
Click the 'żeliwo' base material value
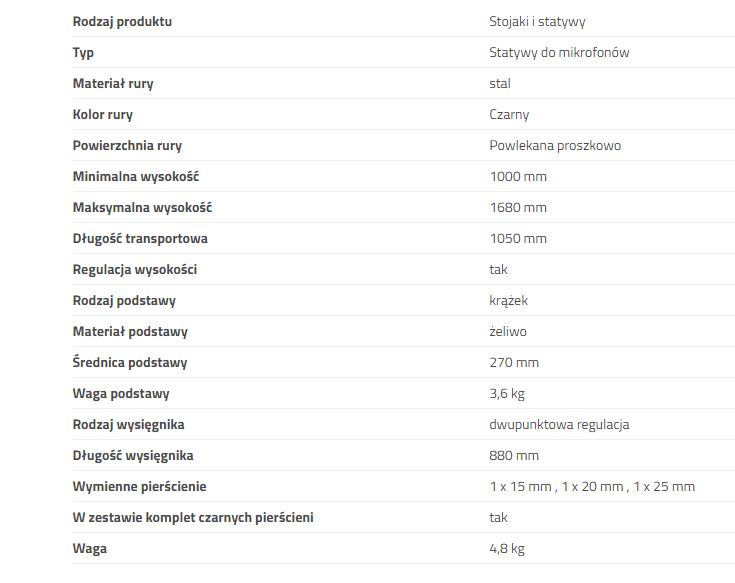point(508,331)
